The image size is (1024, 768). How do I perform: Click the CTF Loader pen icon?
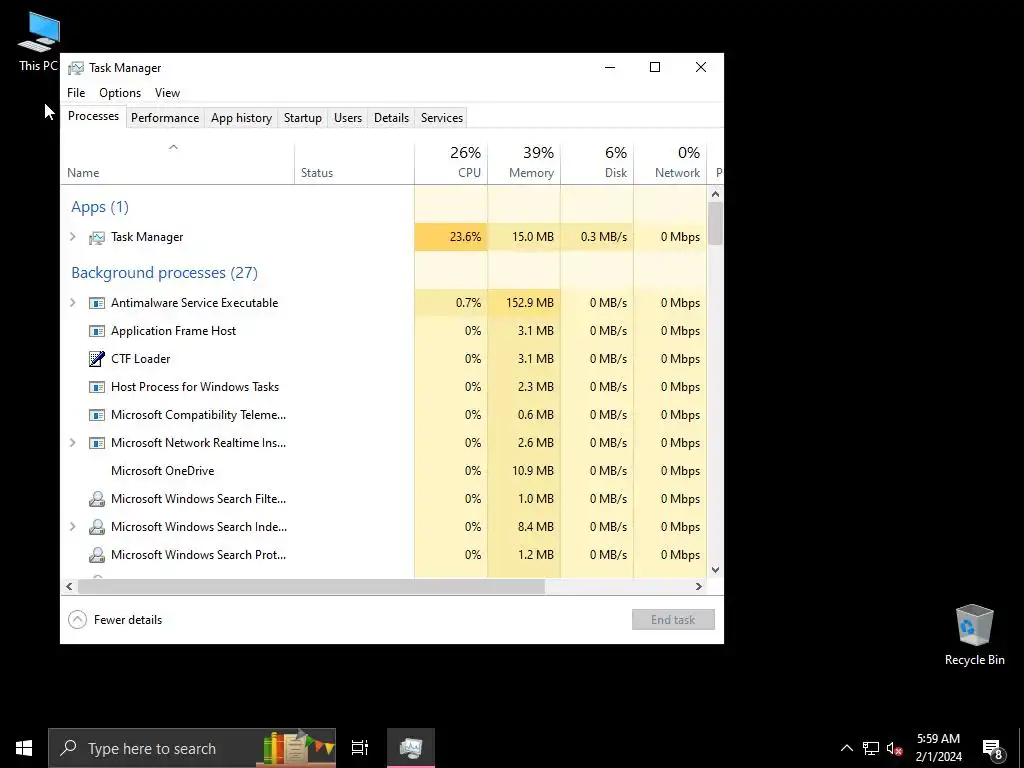pos(97,359)
